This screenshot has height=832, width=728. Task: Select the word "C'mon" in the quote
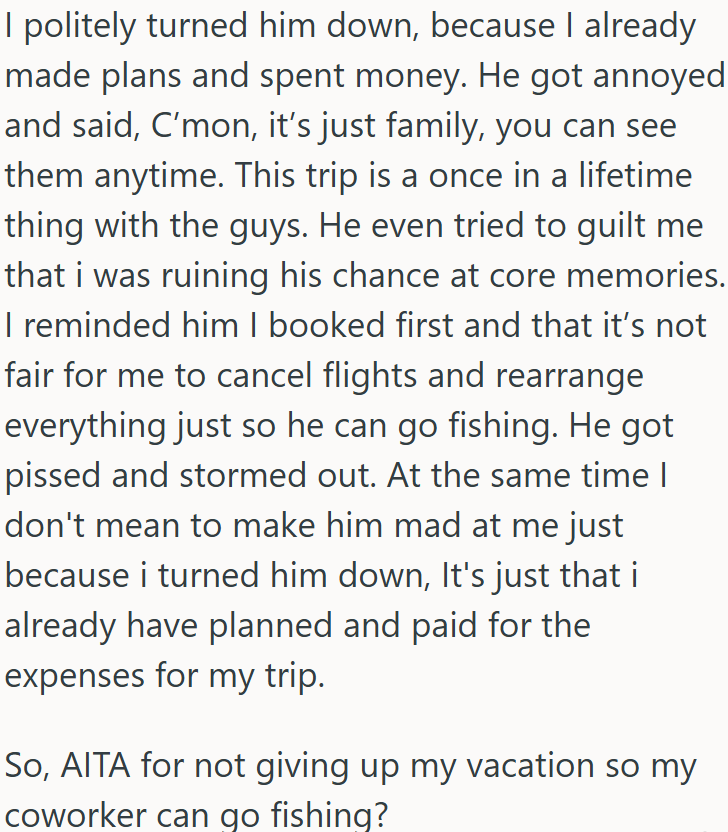point(200,126)
